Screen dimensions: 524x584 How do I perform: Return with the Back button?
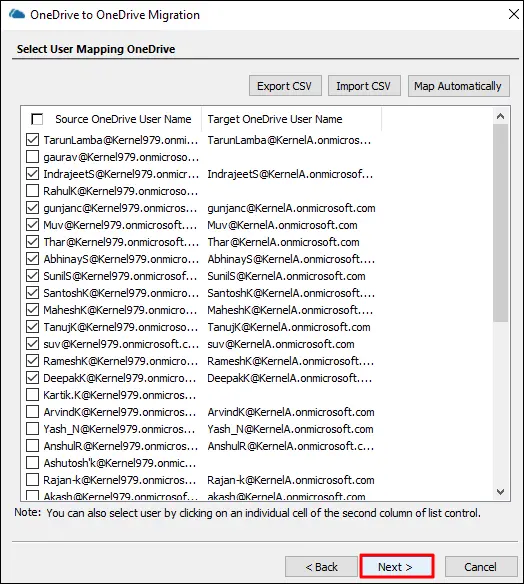(321, 567)
